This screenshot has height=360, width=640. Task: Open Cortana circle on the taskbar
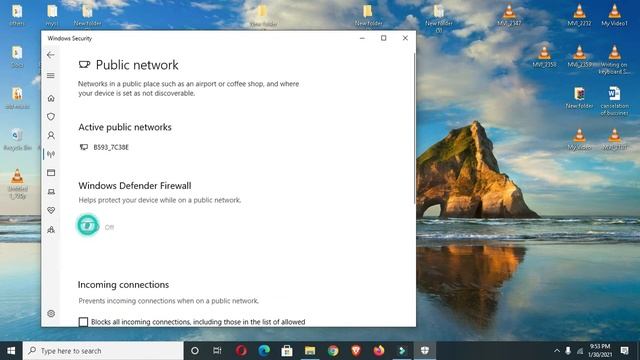tap(195, 351)
